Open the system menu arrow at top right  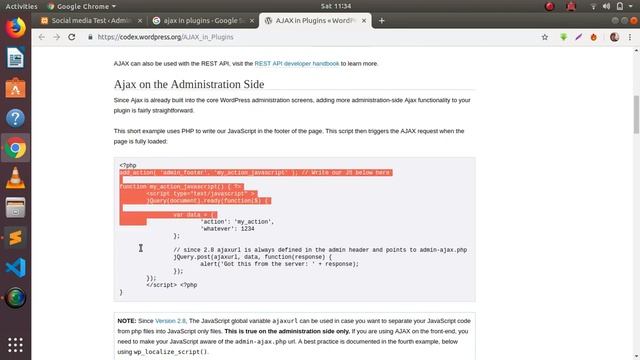[x=630, y=6]
